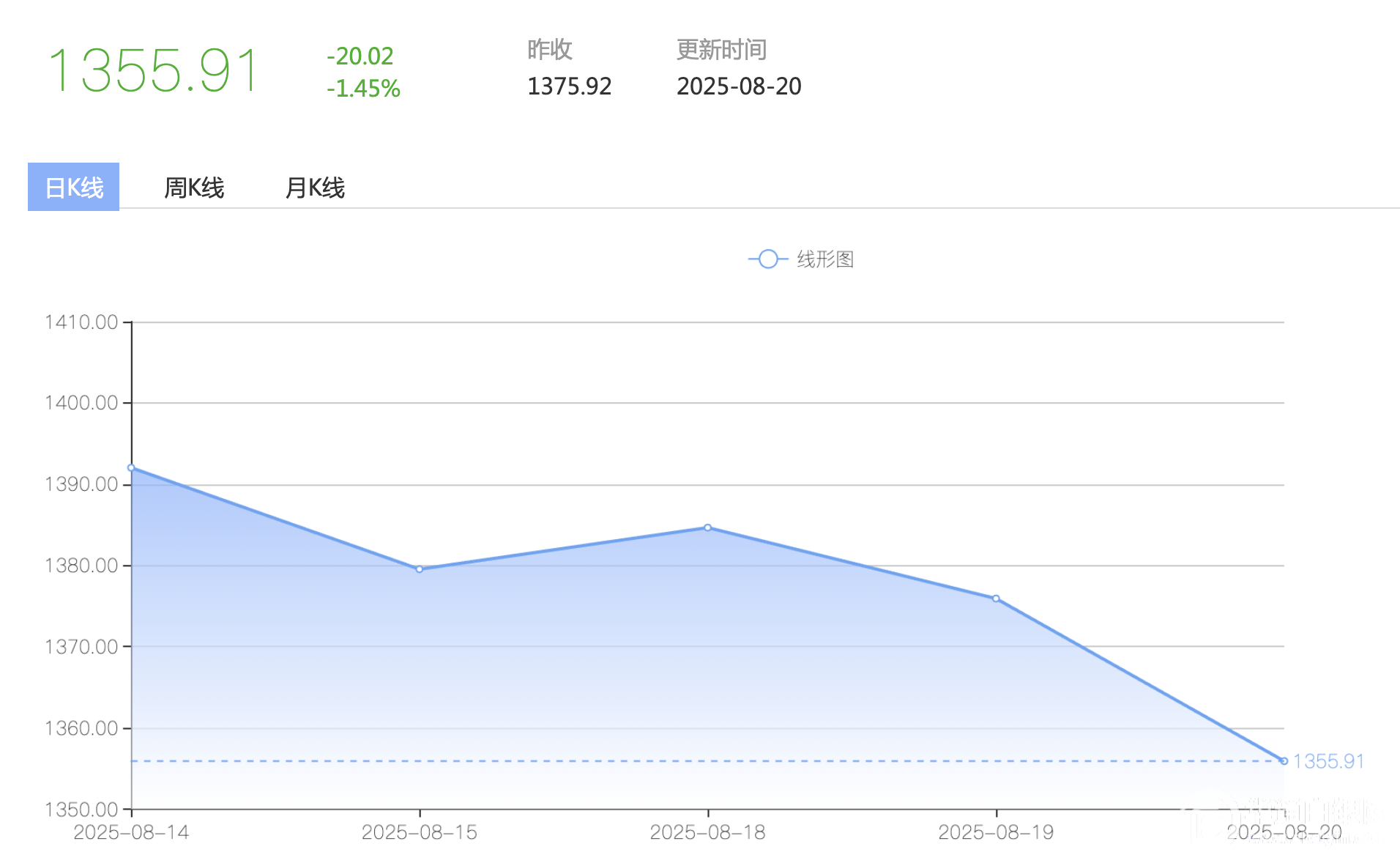The image size is (1400, 863).
Task: Open the 月K线 tab
Action: tap(315, 188)
